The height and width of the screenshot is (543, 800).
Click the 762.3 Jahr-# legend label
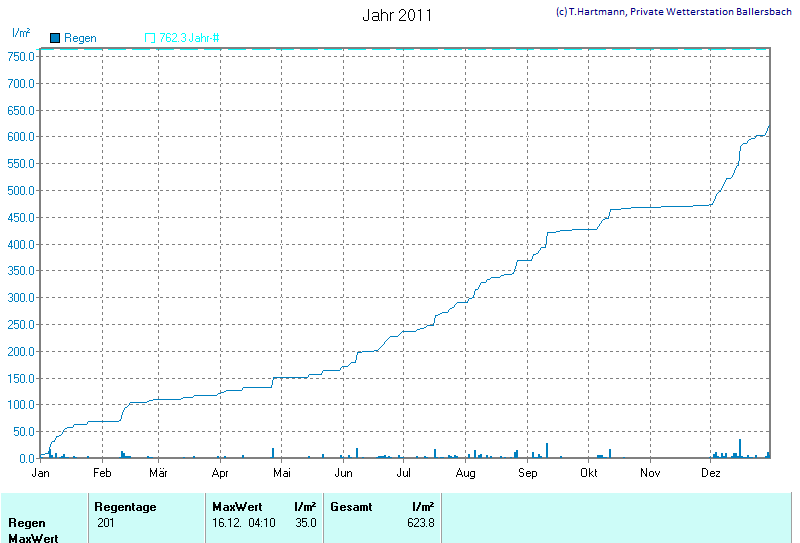(189, 38)
